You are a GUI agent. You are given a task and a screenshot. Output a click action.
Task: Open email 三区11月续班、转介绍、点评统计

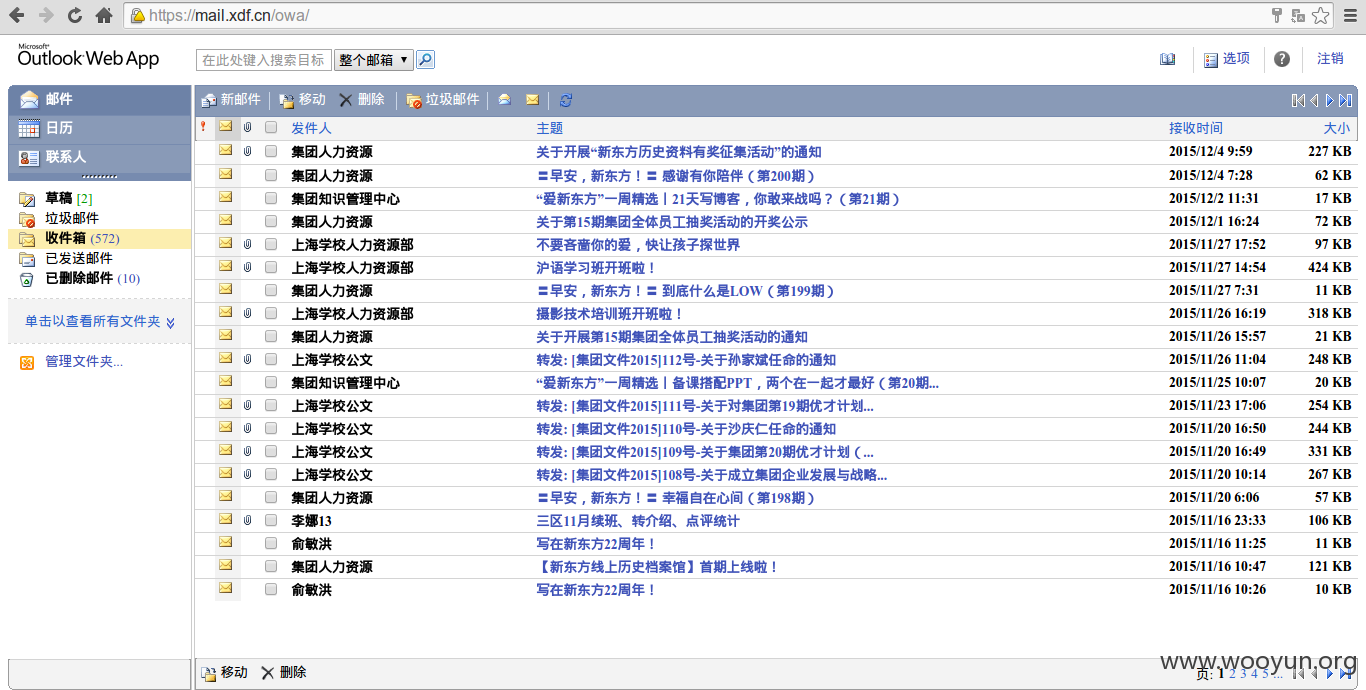pos(638,520)
